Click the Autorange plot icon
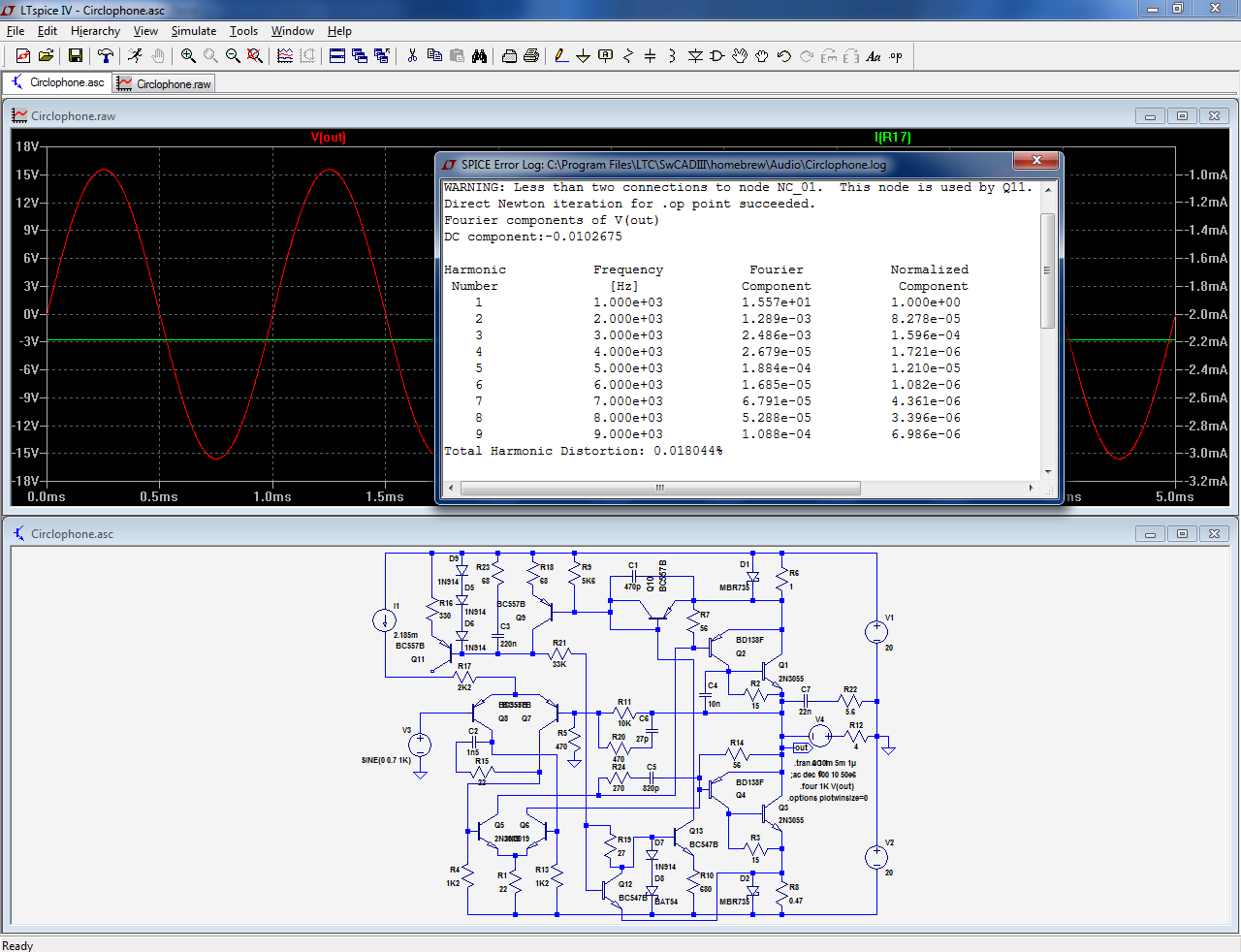 coord(285,56)
